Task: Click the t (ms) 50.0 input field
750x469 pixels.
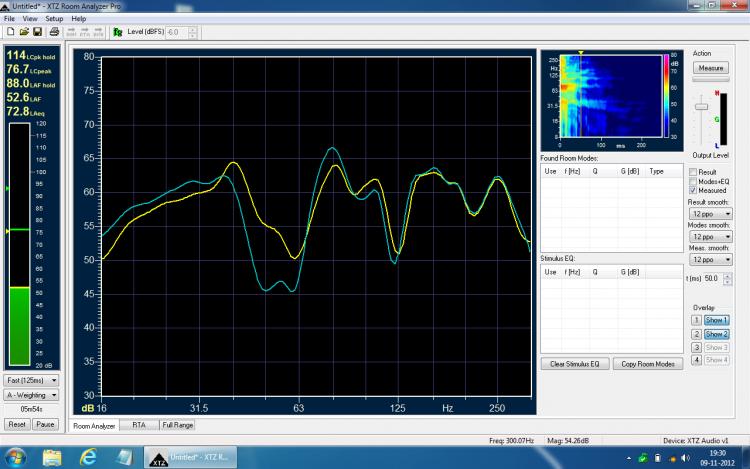Action: tap(713, 278)
